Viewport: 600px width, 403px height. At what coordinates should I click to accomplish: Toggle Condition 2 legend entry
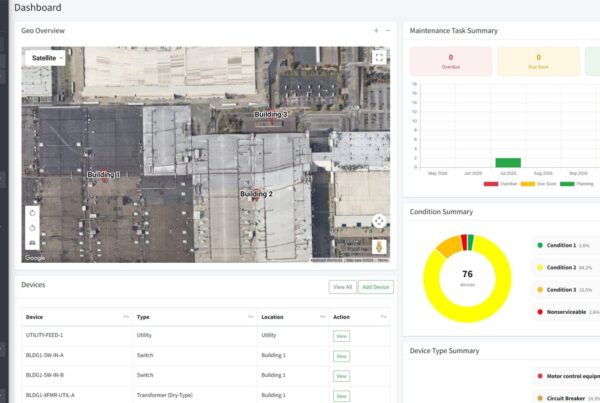pyautogui.click(x=566, y=268)
